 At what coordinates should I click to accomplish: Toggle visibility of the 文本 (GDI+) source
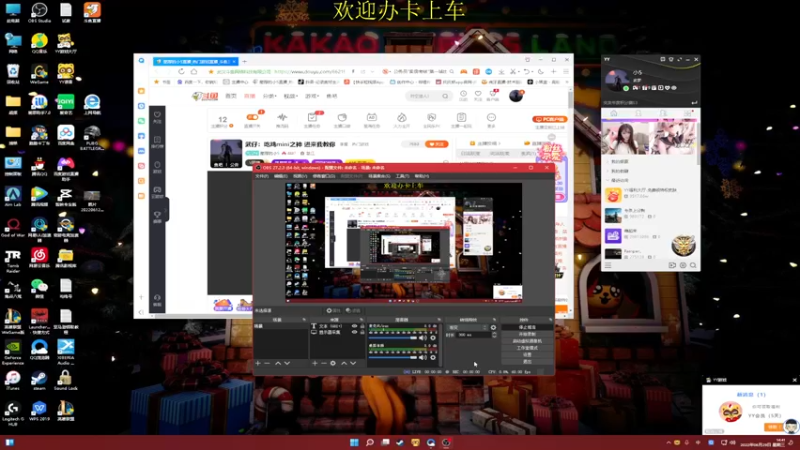[355, 326]
